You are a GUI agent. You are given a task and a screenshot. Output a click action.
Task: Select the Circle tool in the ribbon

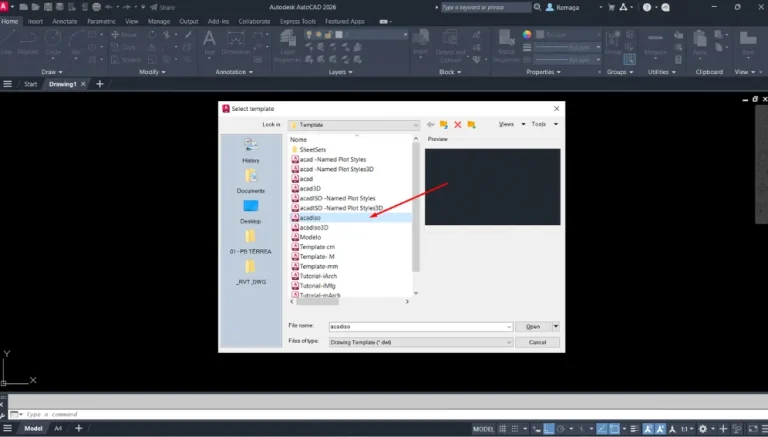pyautogui.click(x=53, y=43)
